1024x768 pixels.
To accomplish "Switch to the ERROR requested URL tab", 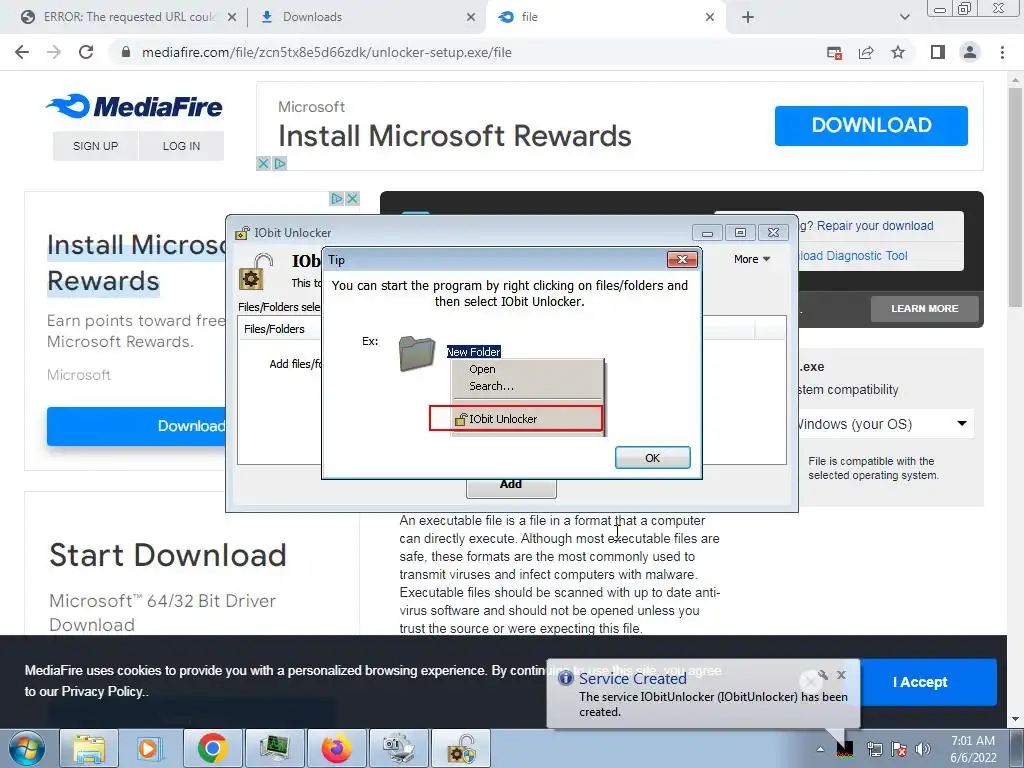I will [x=129, y=17].
